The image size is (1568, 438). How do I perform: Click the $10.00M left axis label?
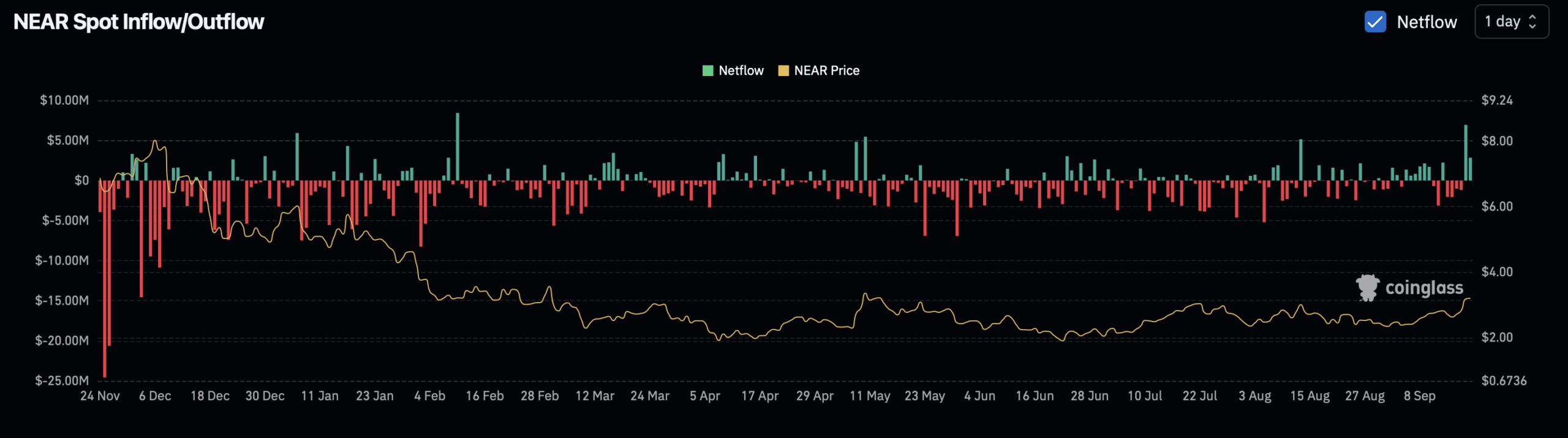[x=64, y=100]
